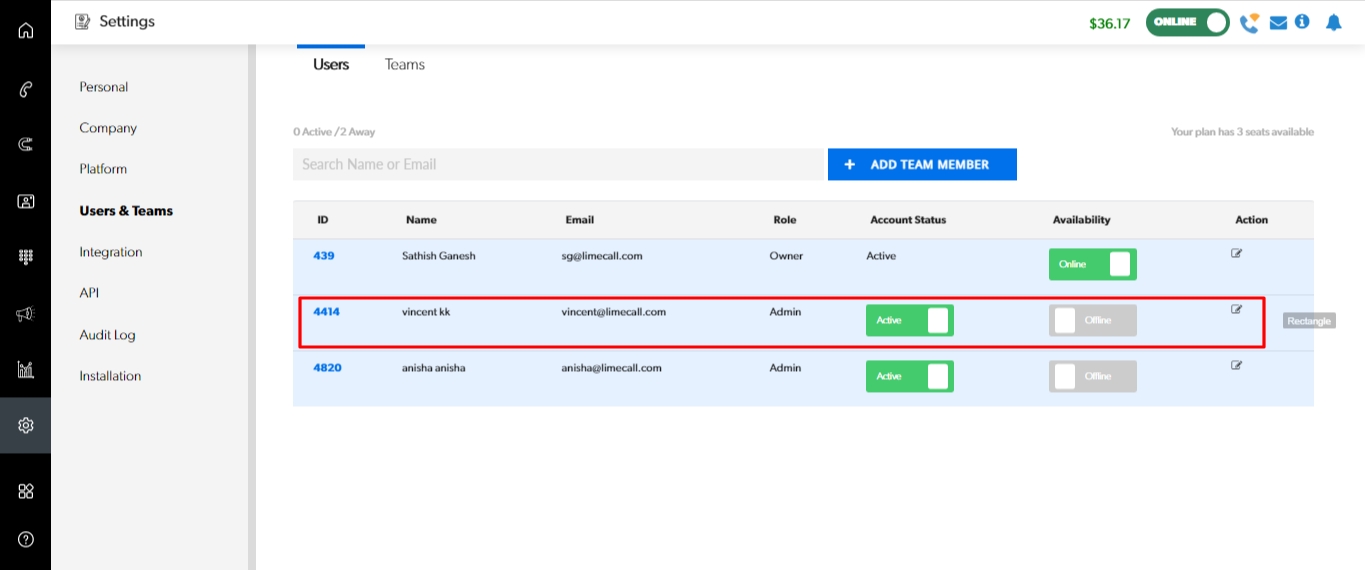Switch to the Teams tab
This screenshot has height=570, width=1365.
coord(405,64)
